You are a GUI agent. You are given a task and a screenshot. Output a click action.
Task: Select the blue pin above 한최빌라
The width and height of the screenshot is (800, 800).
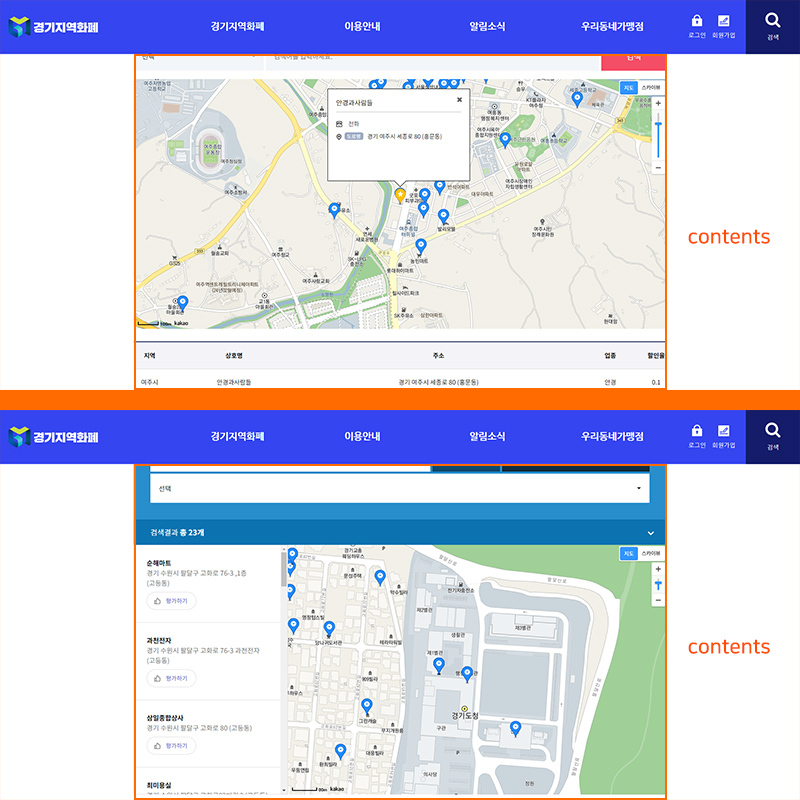[x=340, y=751]
